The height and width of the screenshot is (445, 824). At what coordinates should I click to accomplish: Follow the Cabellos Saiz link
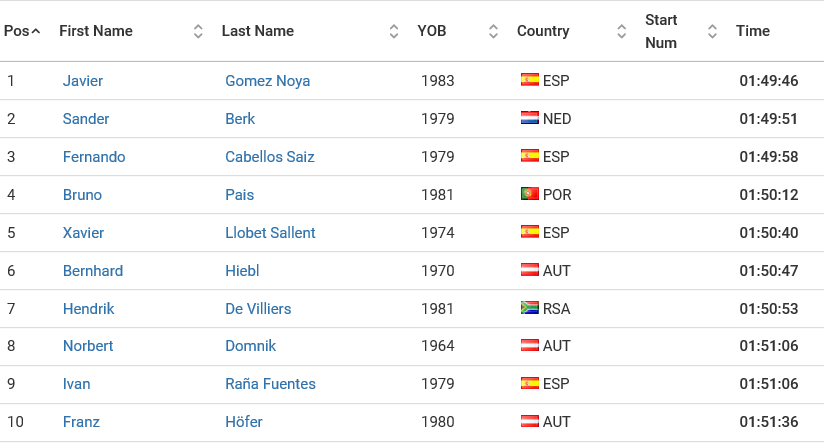(x=270, y=157)
